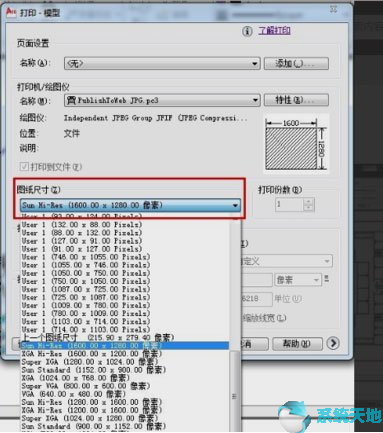Toggle the 打印到文件 checkbox

pos(24,166)
